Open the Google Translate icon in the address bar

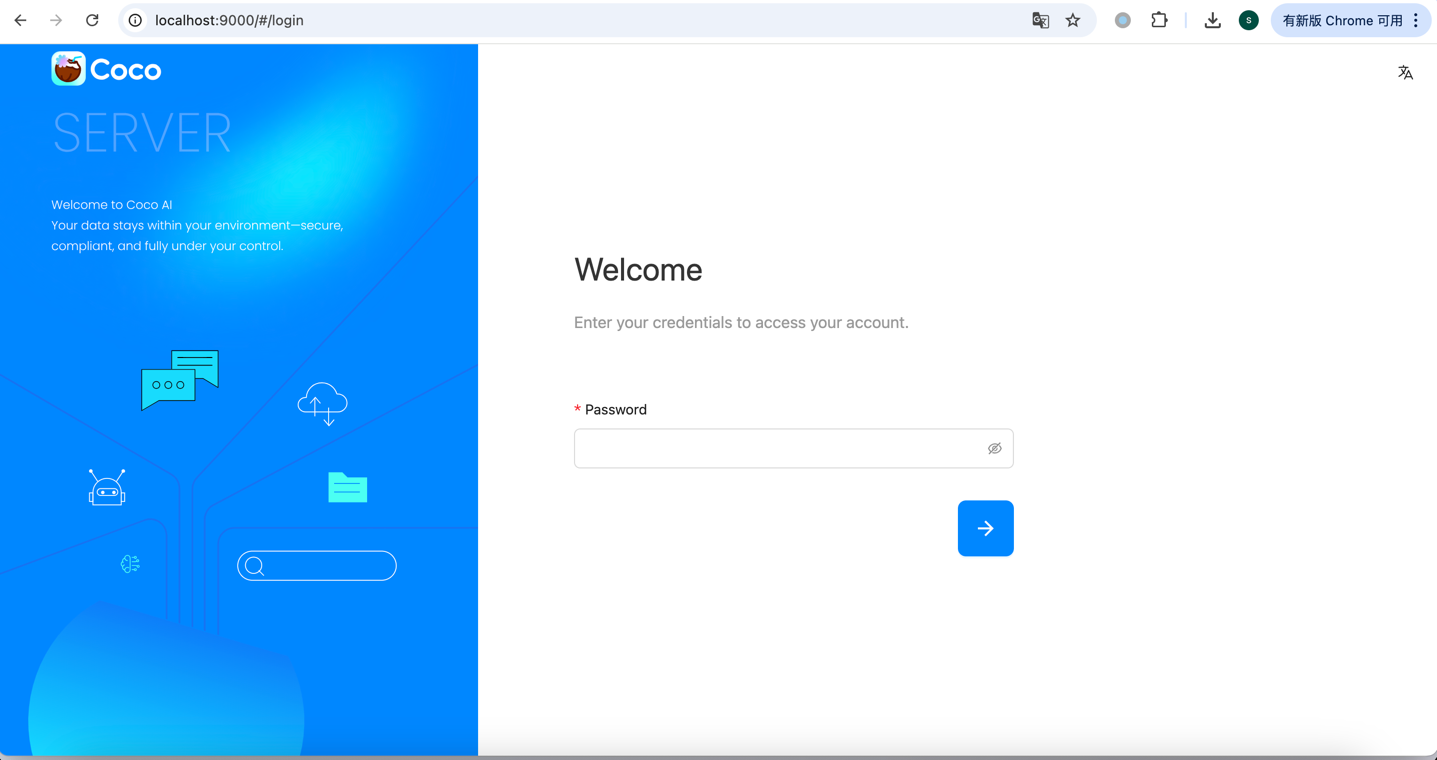[1040, 20]
